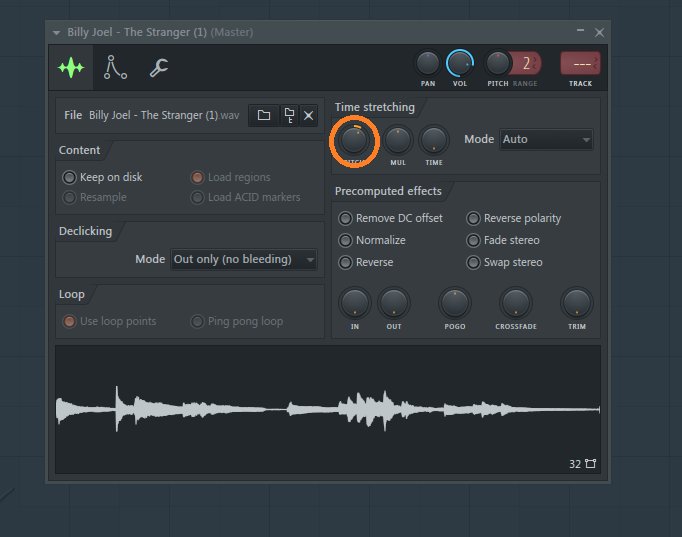The height and width of the screenshot is (537, 682).
Task: Enable Swap stereo
Action: [505, 263]
